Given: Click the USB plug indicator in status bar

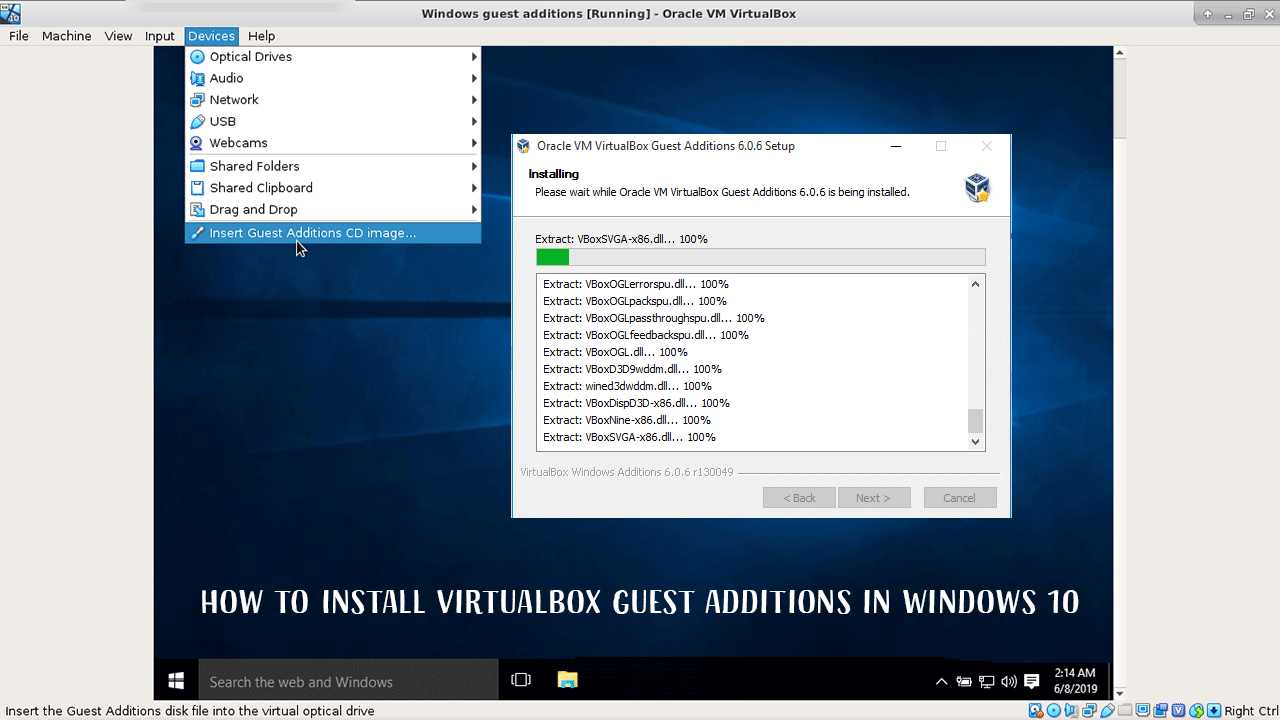Looking at the screenshot, I should coord(1107,711).
